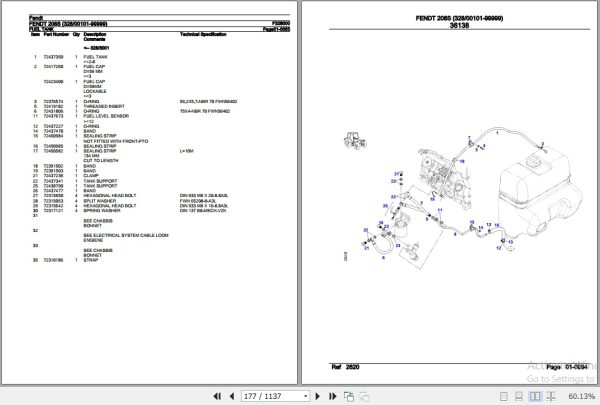
Task: Click the THREADED INSERT description
Action: pos(104,106)
